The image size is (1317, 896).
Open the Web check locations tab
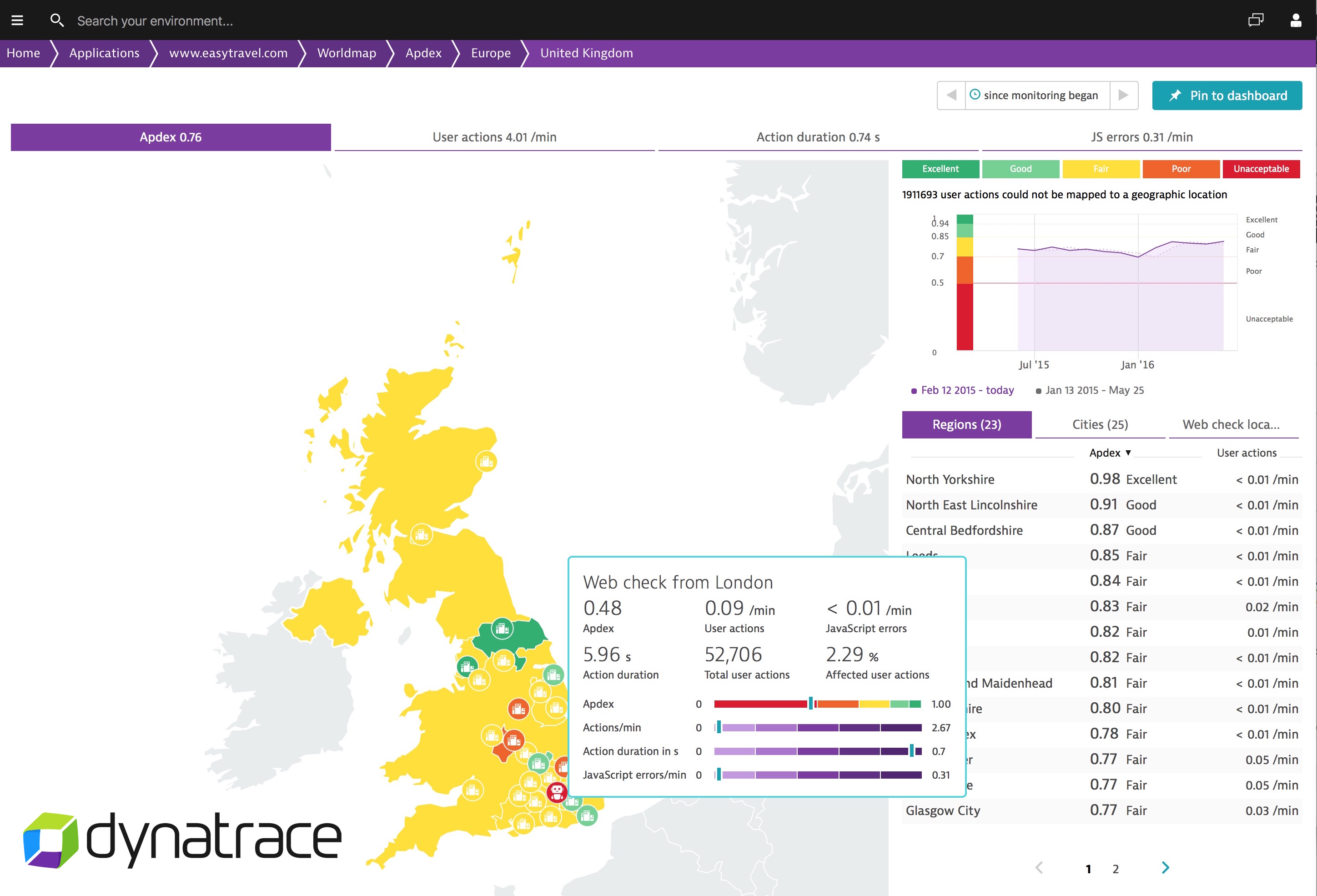pyautogui.click(x=1233, y=424)
